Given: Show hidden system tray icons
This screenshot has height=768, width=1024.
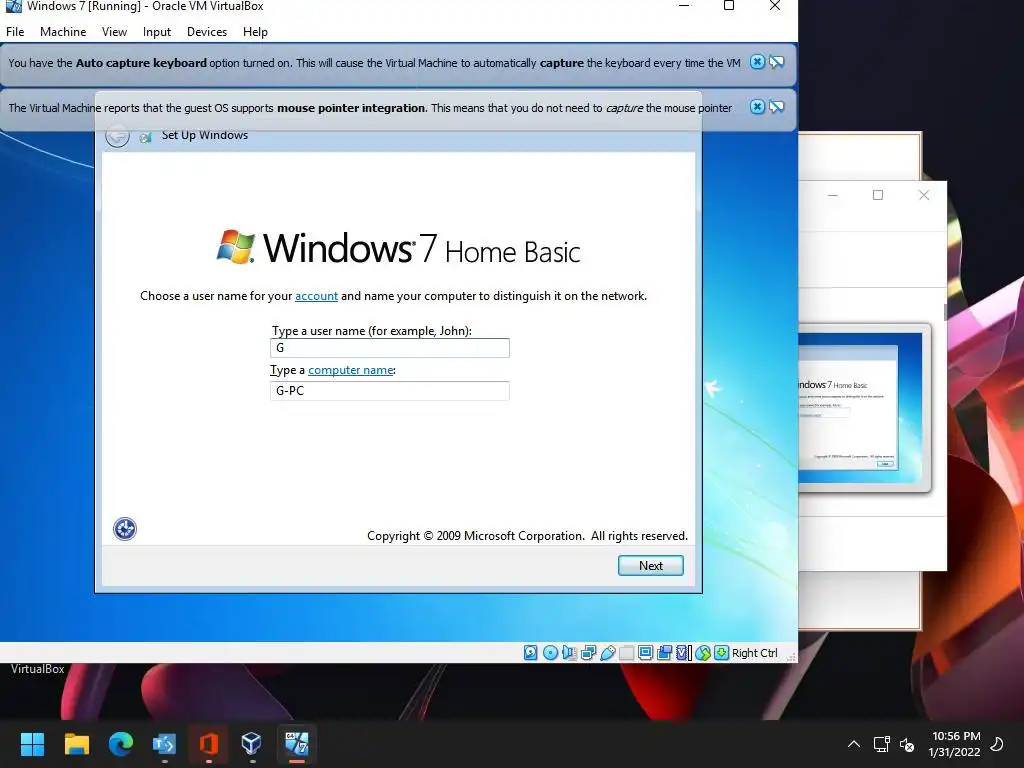Looking at the screenshot, I should pyautogui.click(x=854, y=744).
